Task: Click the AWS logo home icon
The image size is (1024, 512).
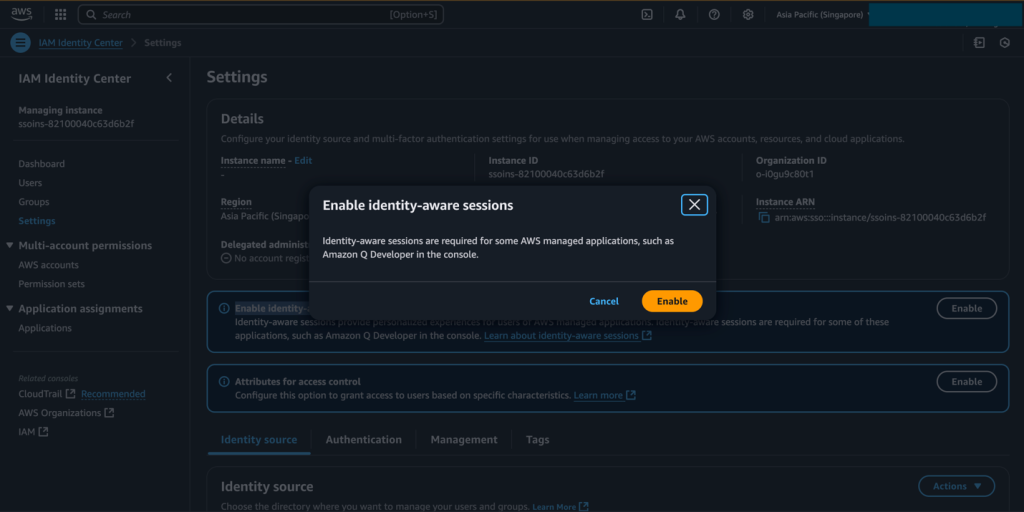Action: coord(22,14)
